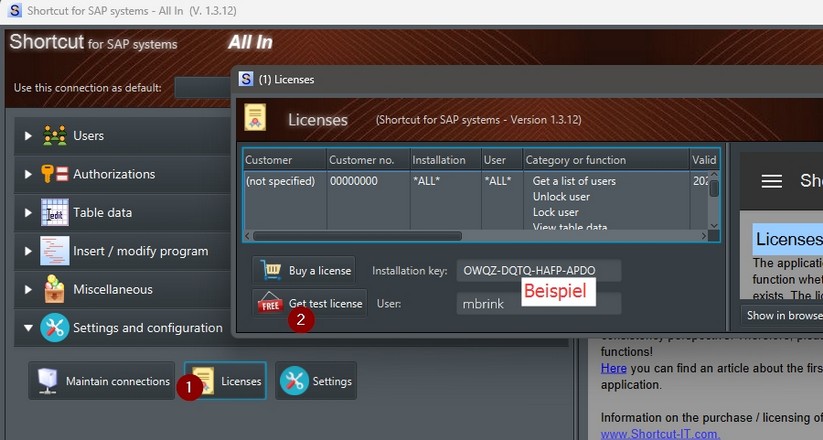Collapse the Settings and configuration section
The width and height of the screenshot is (823, 440).
coord(28,328)
